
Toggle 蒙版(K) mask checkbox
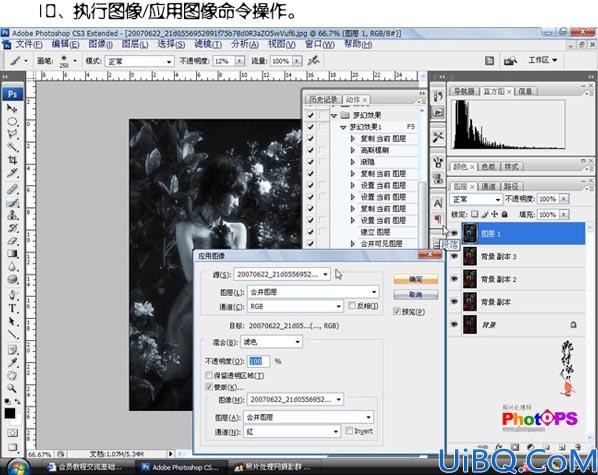[x=209, y=387]
